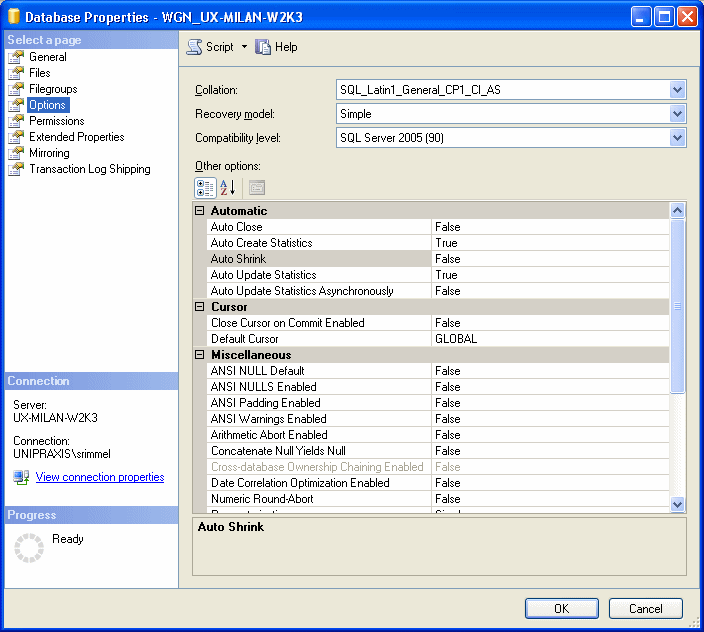704x632 pixels.
Task: Open the Recovery model dropdown
Action: pyautogui.click(x=677, y=114)
